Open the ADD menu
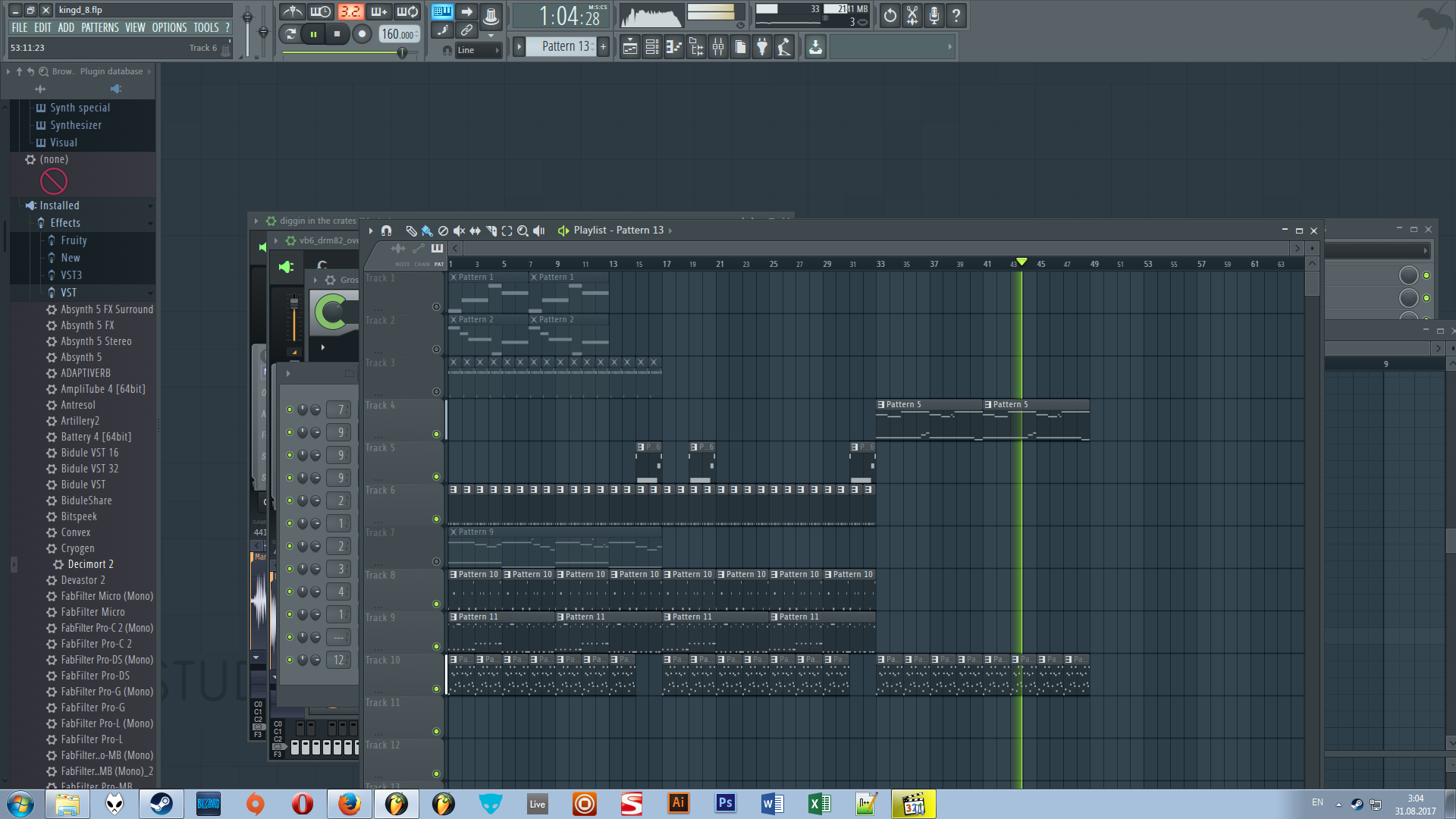The width and height of the screenshot is (1456, 819). click(66, 27)
